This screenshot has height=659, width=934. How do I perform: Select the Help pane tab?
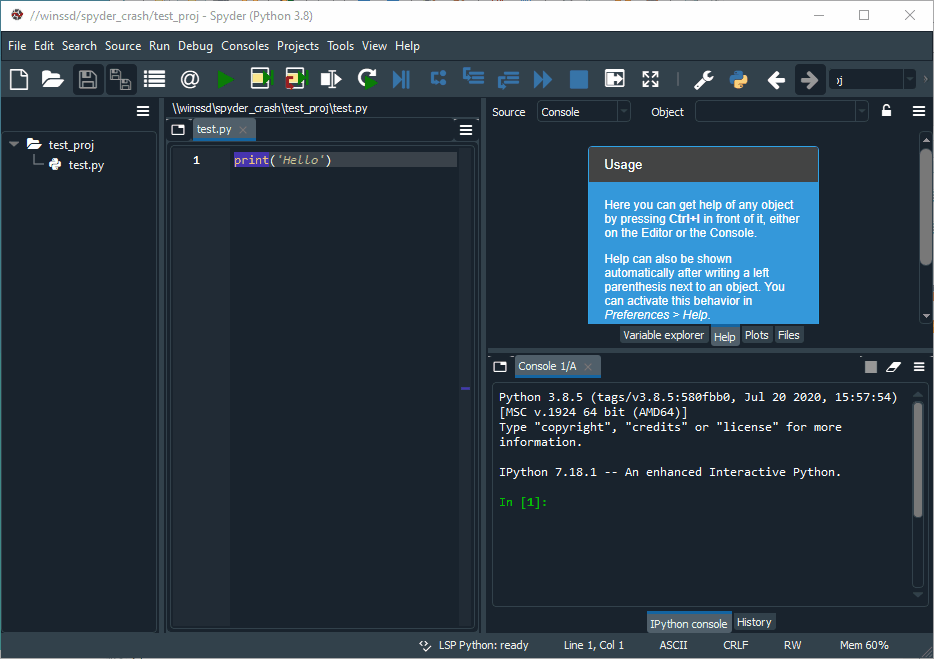click(724, 337)
